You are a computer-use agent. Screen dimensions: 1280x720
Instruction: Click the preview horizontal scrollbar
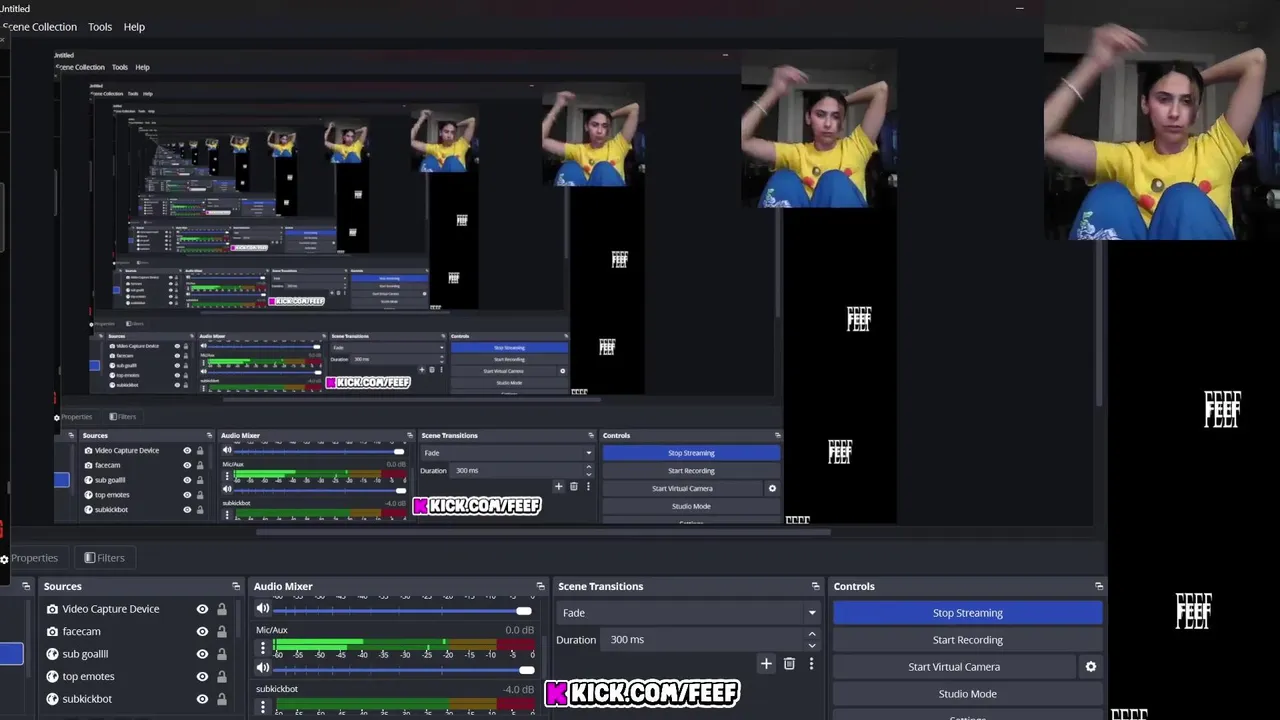click(x=543, y=531)
